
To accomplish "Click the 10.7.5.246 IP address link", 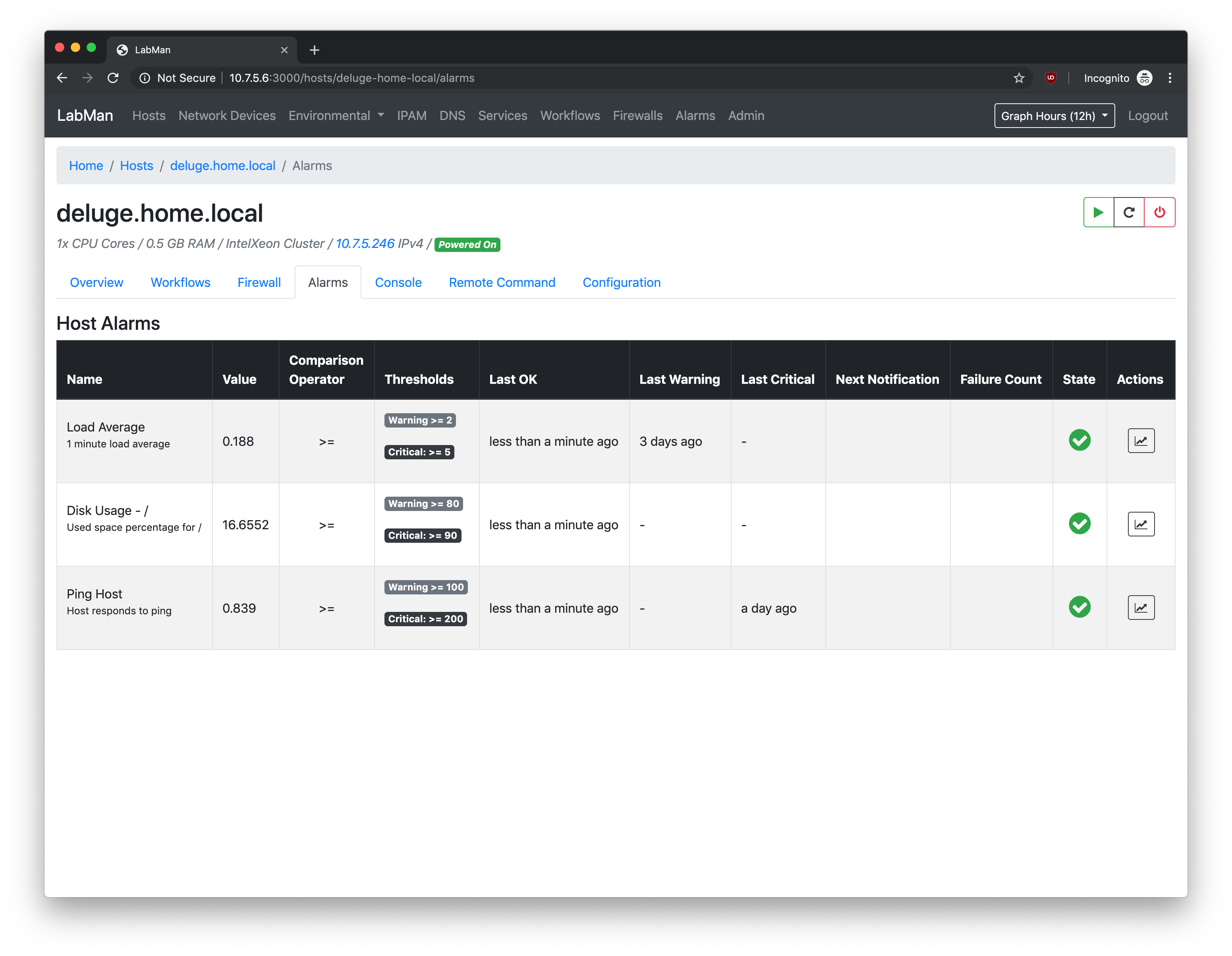I will click(365, 244).
